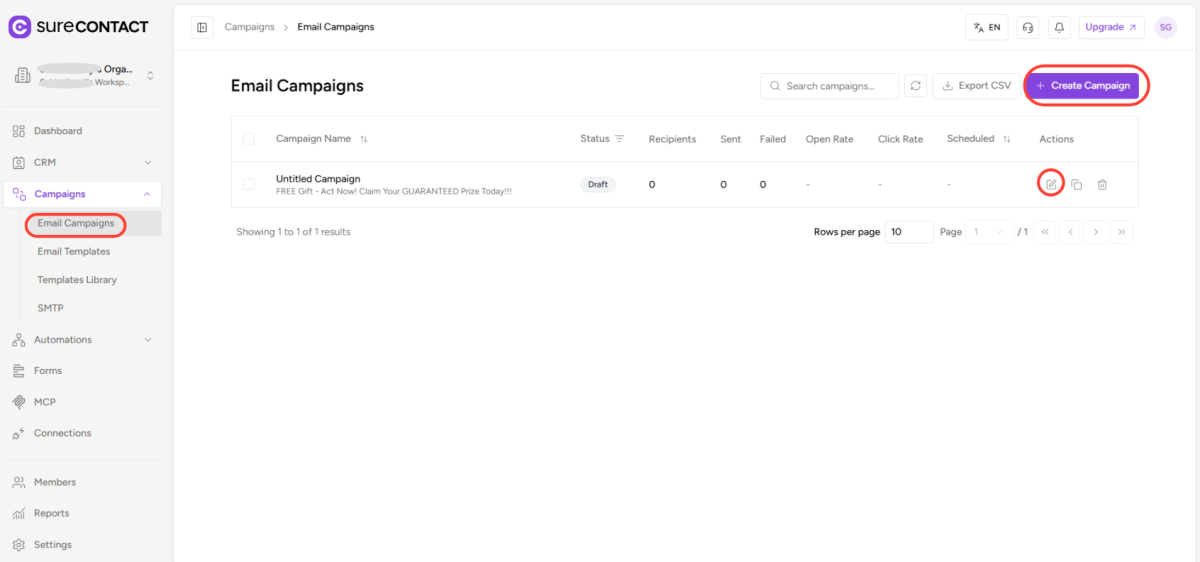Open the EN language selector

click(x=986, y=28)
